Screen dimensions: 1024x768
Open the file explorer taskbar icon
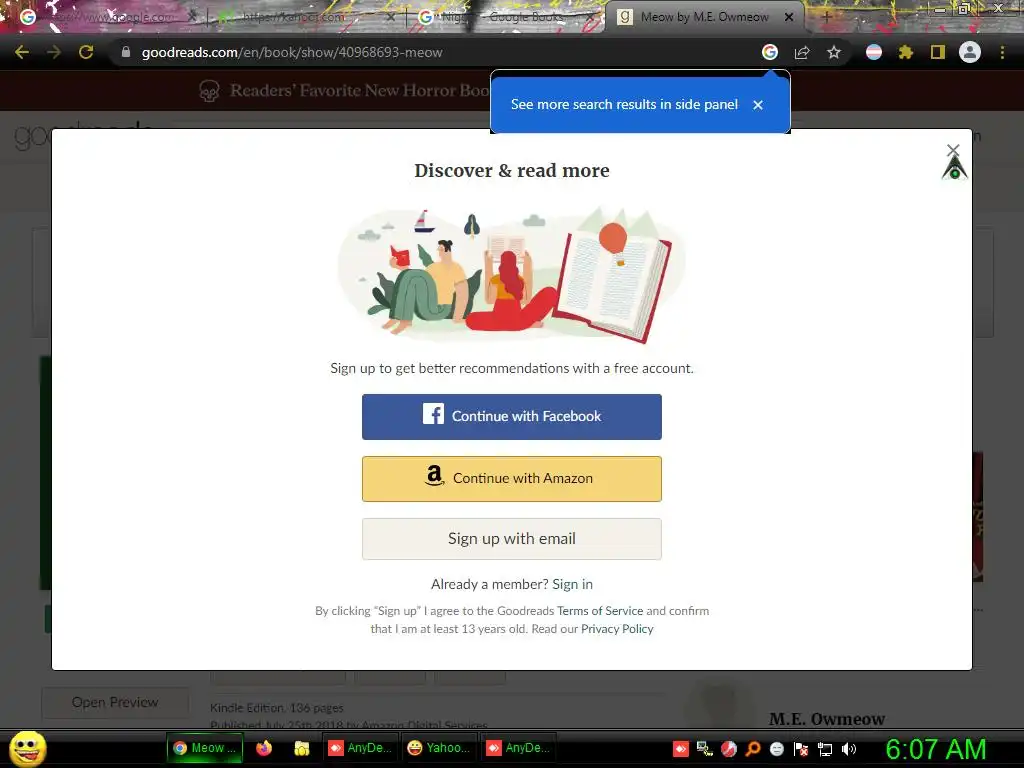pos(301,748)
